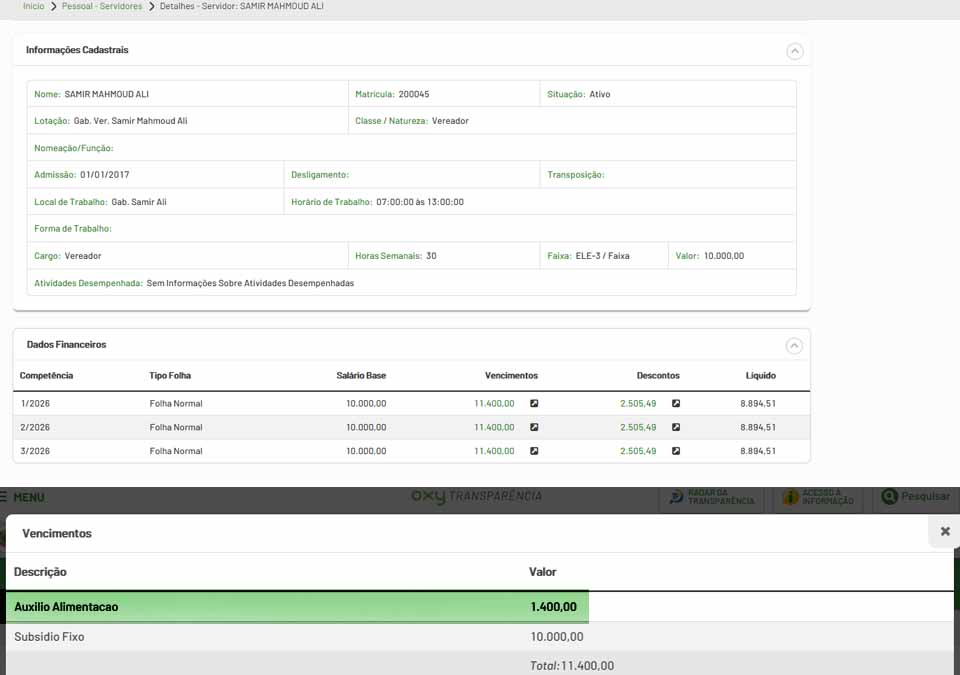The image size is (960, 675).
Task: Collapse the Informações Cadastrais panel
Action: [x=794, y=51]
